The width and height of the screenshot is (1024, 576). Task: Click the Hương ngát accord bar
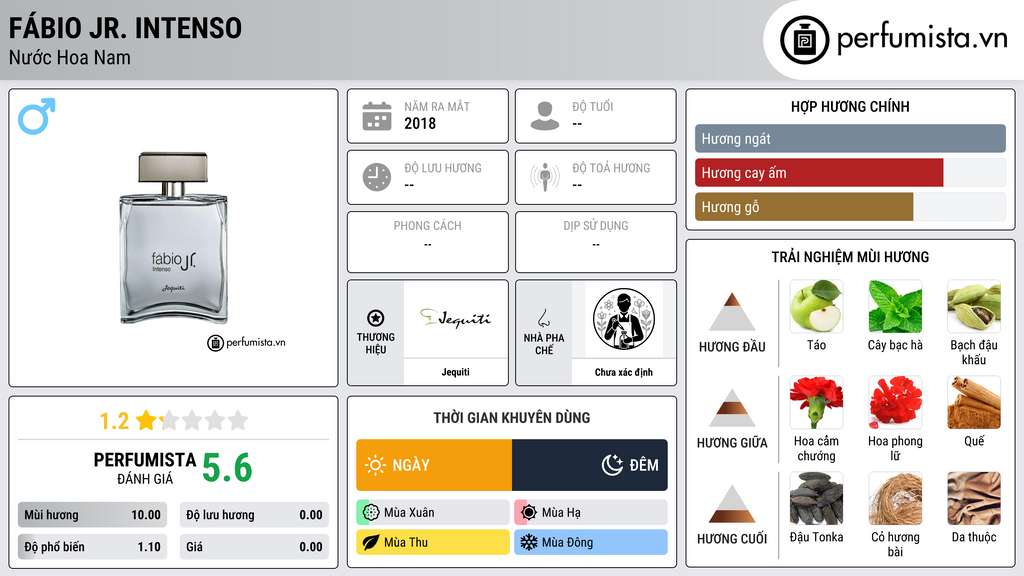click(x=850, y=138)
